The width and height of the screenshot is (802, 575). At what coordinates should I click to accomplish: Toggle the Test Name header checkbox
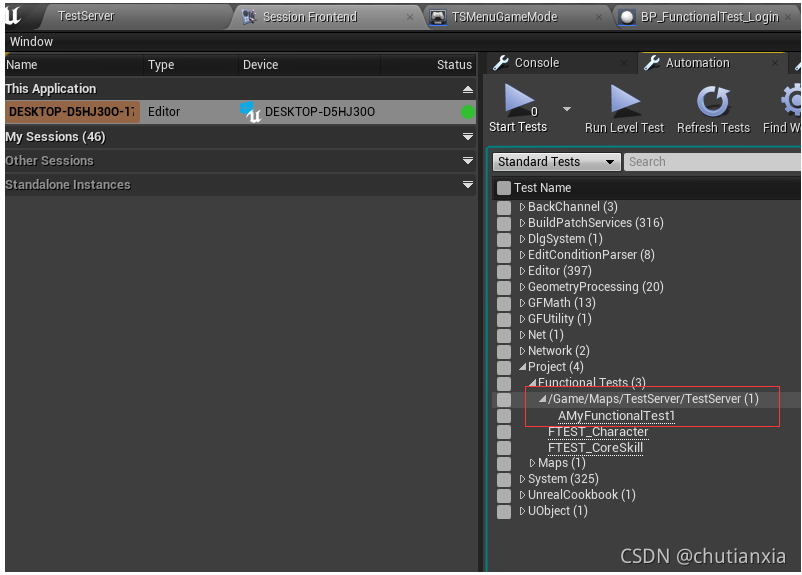(504, 188)
